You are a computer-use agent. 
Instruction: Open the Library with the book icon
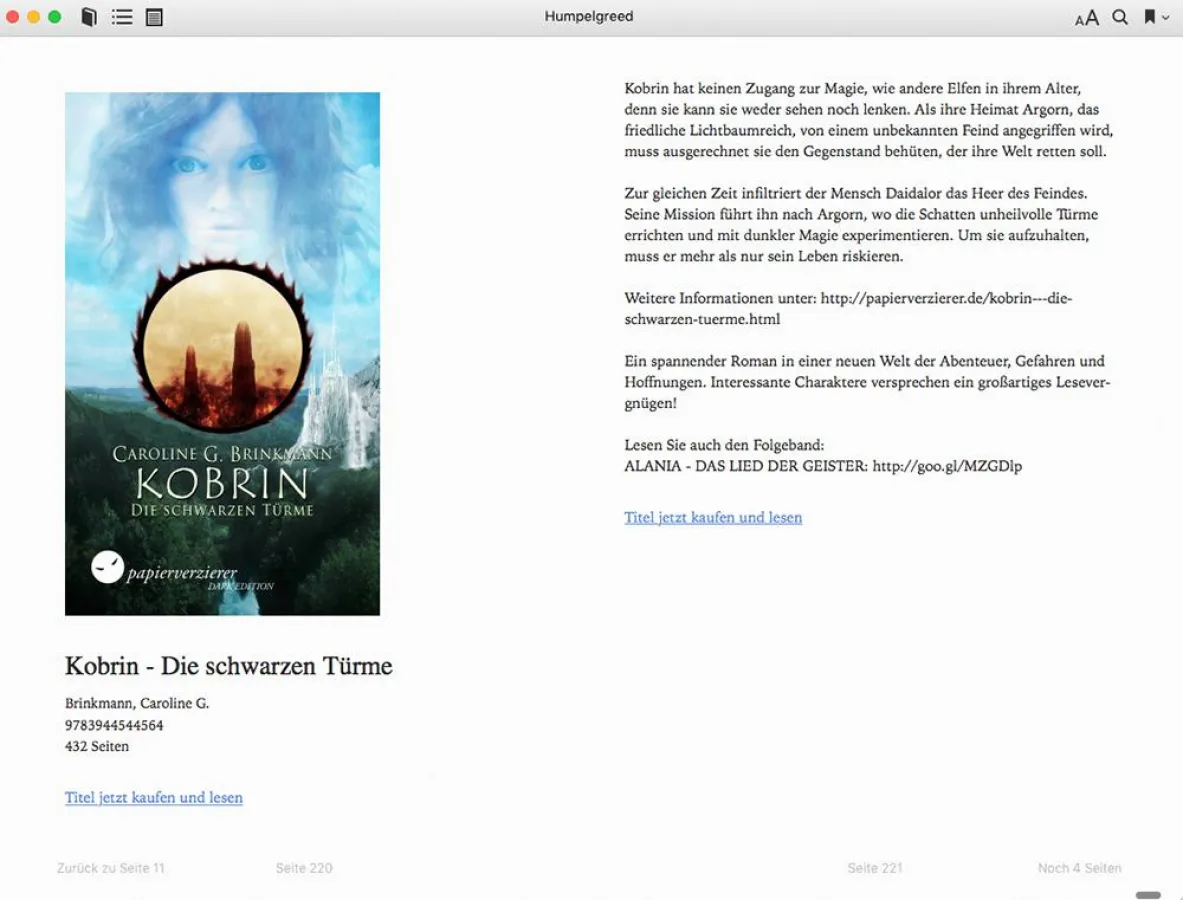88,16
